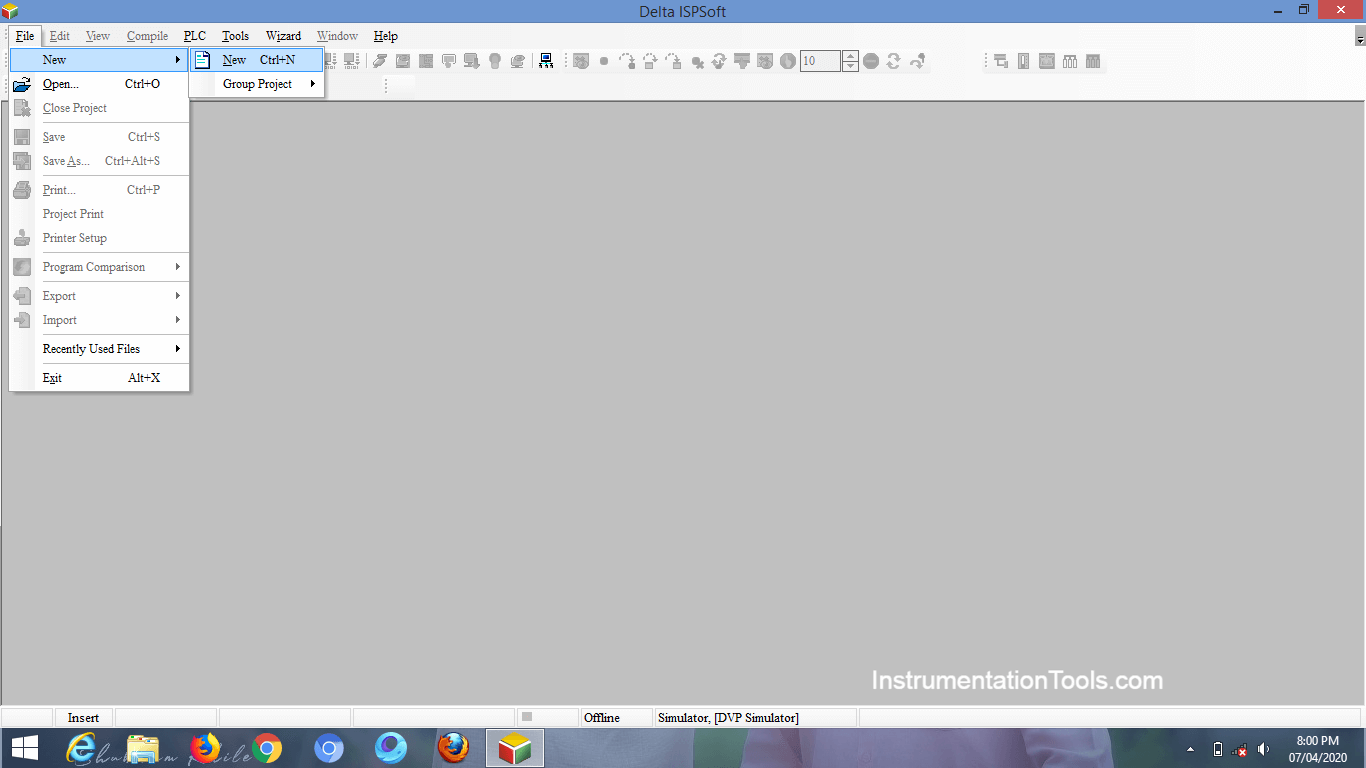Click the network tray icon with red X
1366x768 pixels.
1241,749
